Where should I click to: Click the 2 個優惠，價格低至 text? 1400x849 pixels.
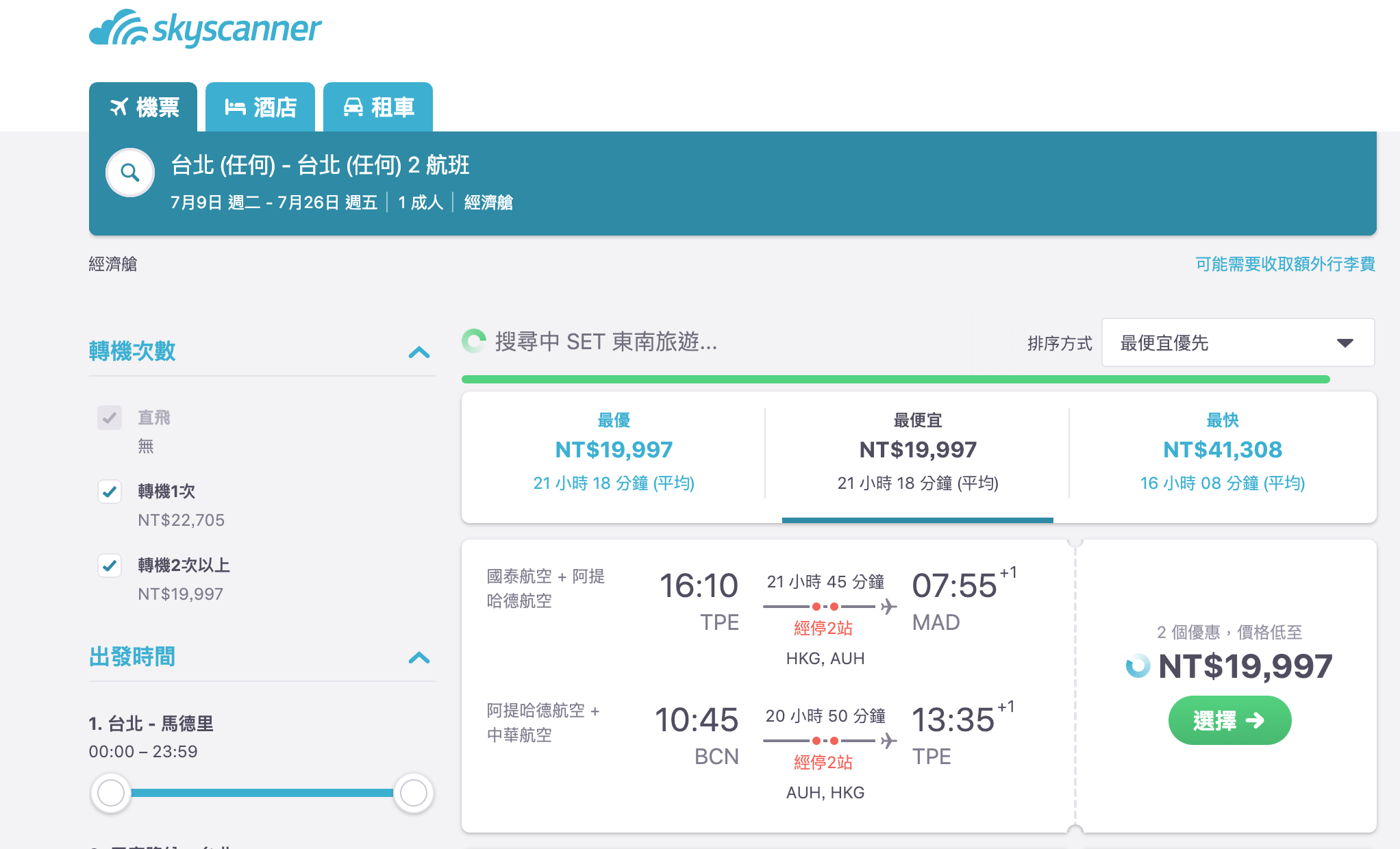pos(1229,632)
